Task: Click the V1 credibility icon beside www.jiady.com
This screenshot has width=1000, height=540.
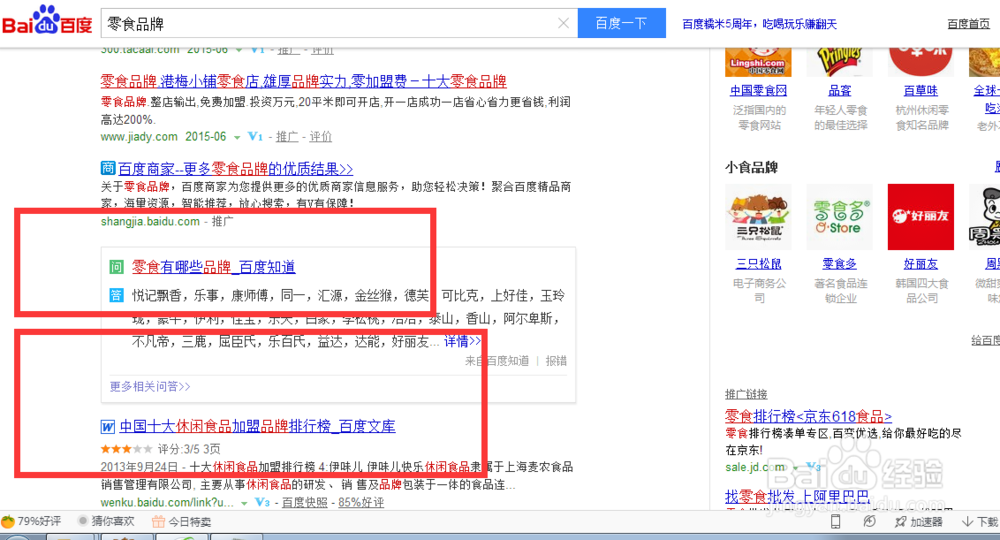Action: tap(255, 136)
